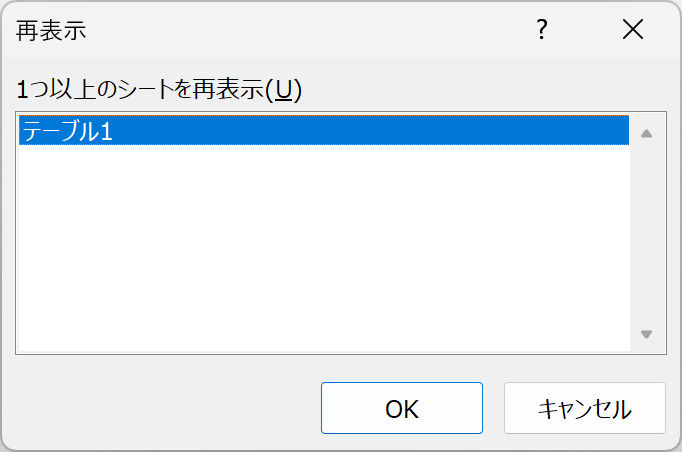
Task: Tap the upward triangle of the scrollbar
Action: (x=646, y=134)
